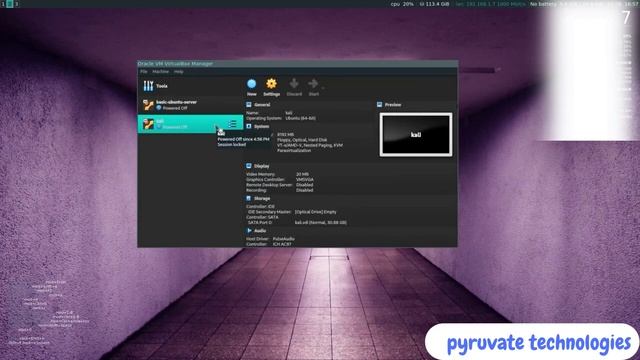Click the kali.vdi SATA disk entry
The image size is (640, 360).
[321, 222]
